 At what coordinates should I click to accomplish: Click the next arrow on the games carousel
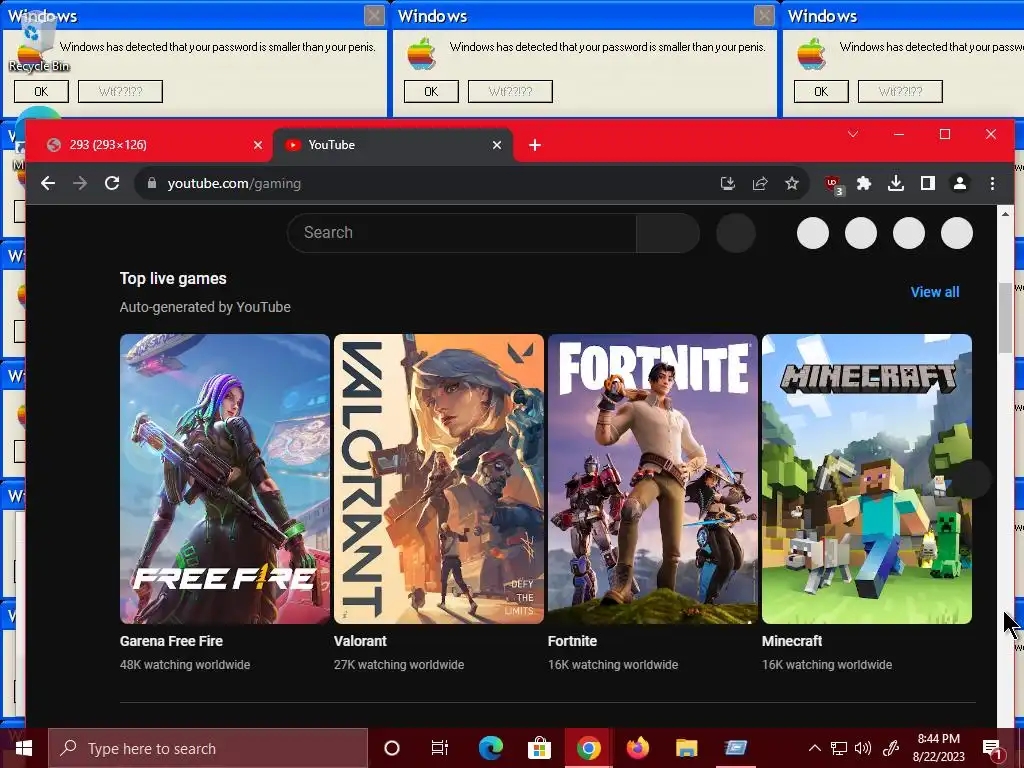972,479
